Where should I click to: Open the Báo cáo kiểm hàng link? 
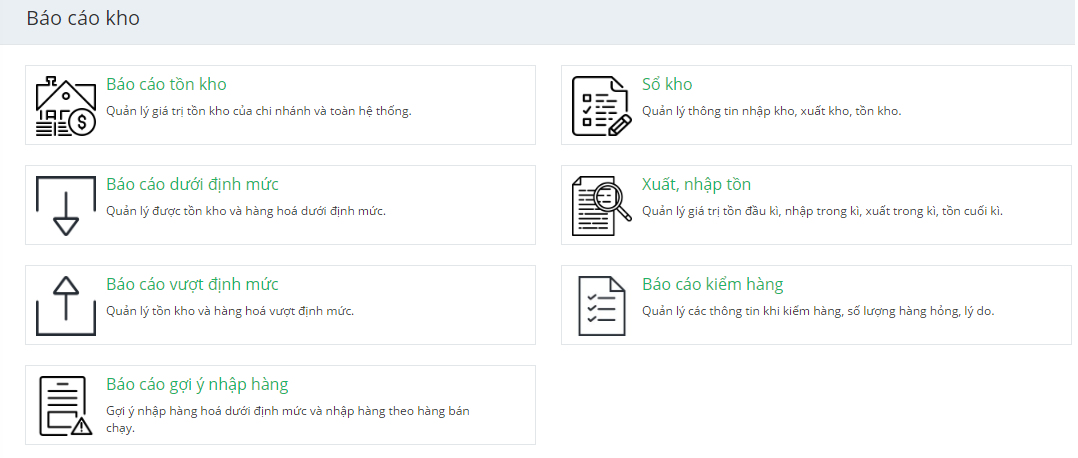[712, 285]
